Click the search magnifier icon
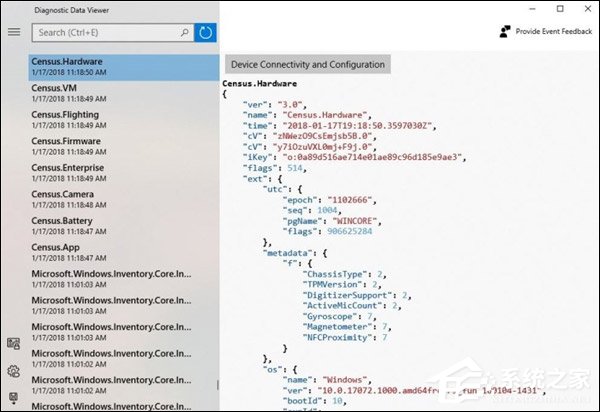The image size is (600, 412). click(x=185, y=33)
